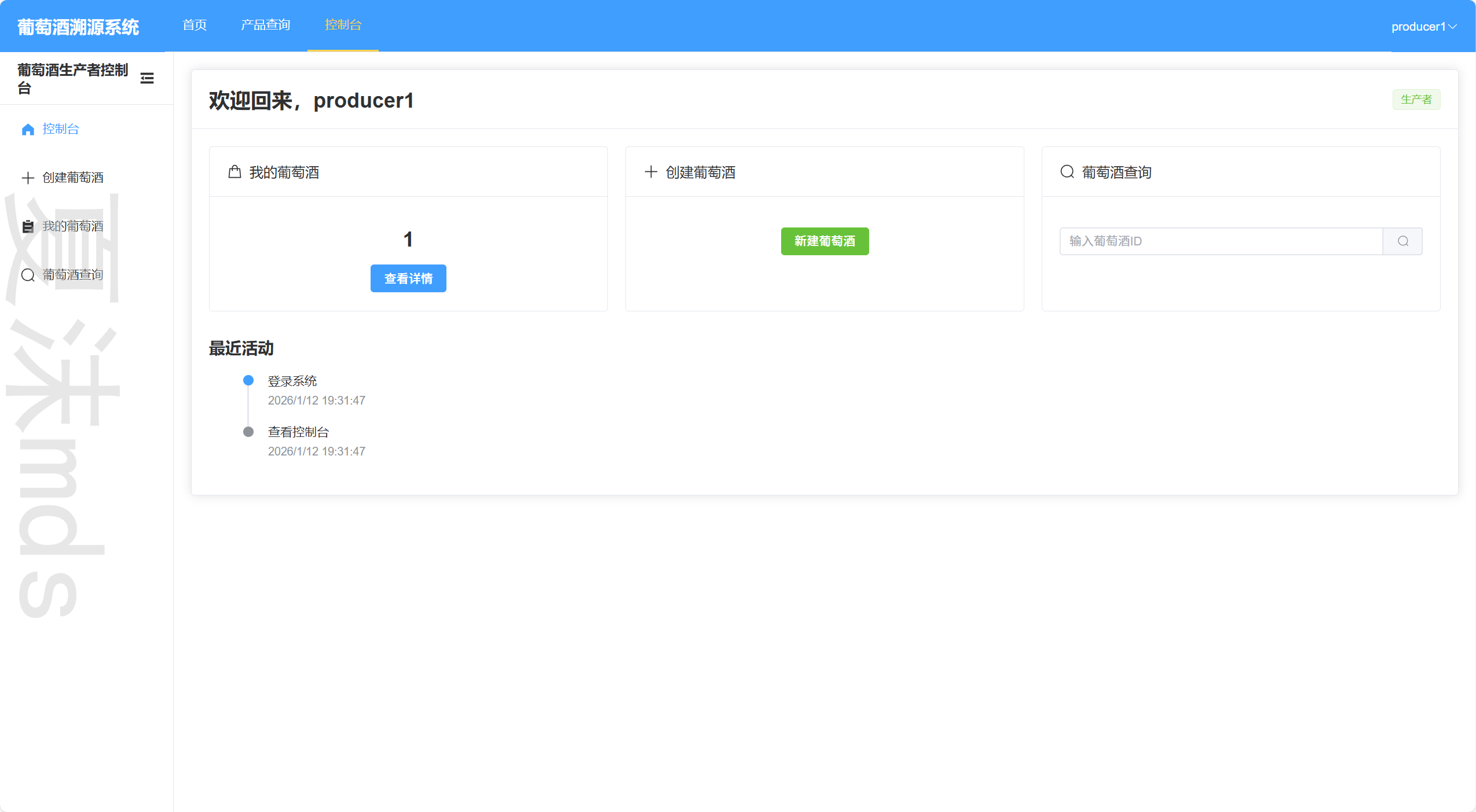Collapse sidebar using the fold icon
Screen dimensions: 1476x812
point(147,78)
